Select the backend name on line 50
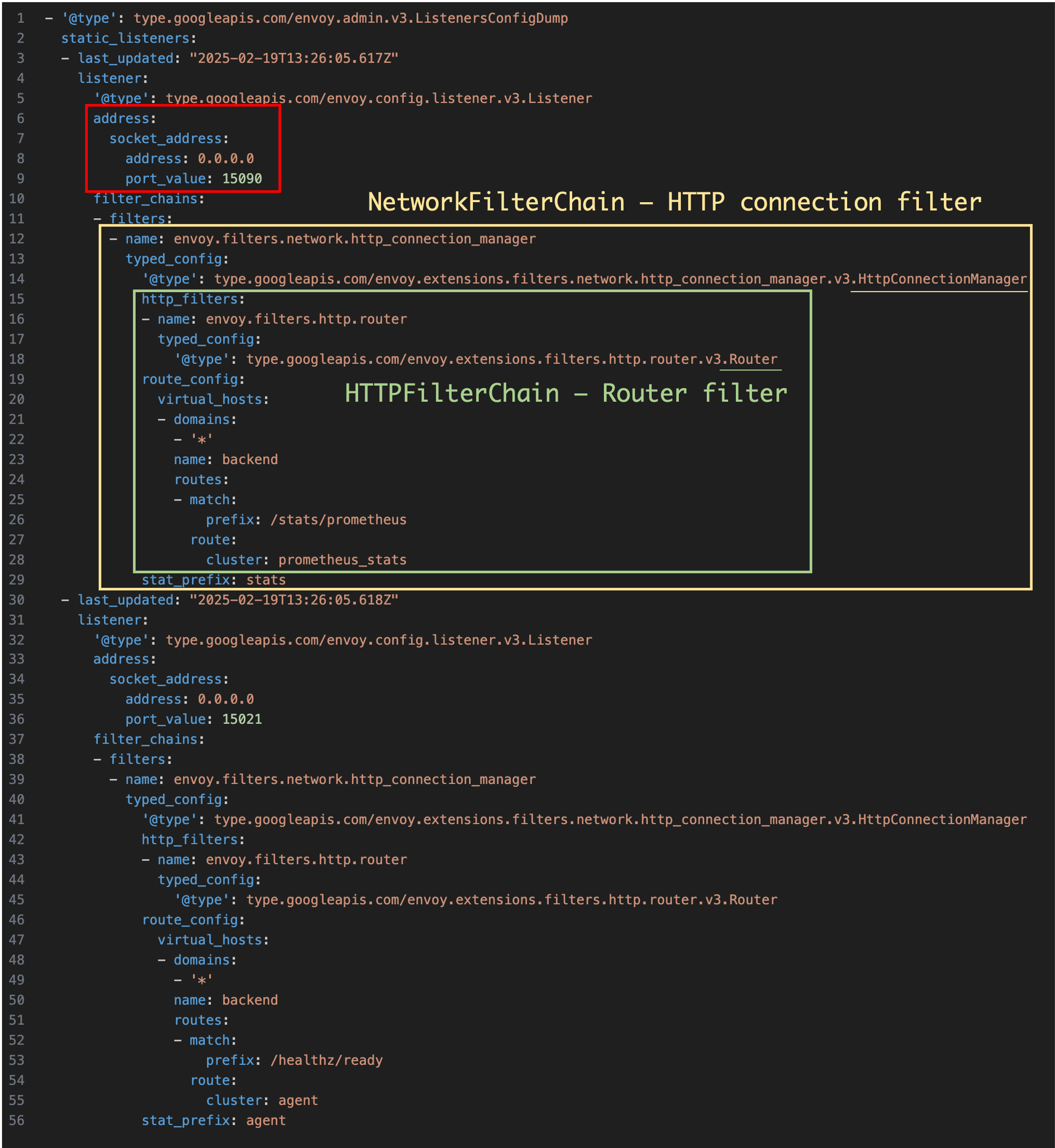 tap(250, 1000)
